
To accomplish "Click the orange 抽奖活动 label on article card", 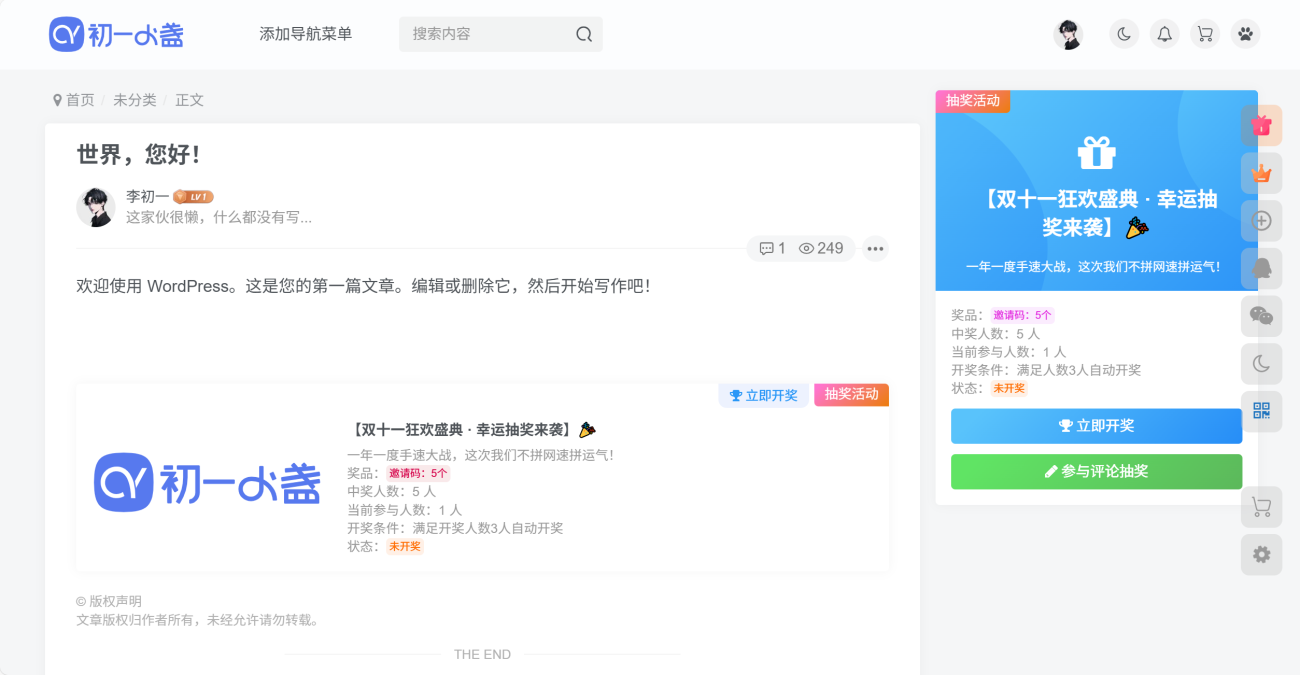I will point(851,394).
